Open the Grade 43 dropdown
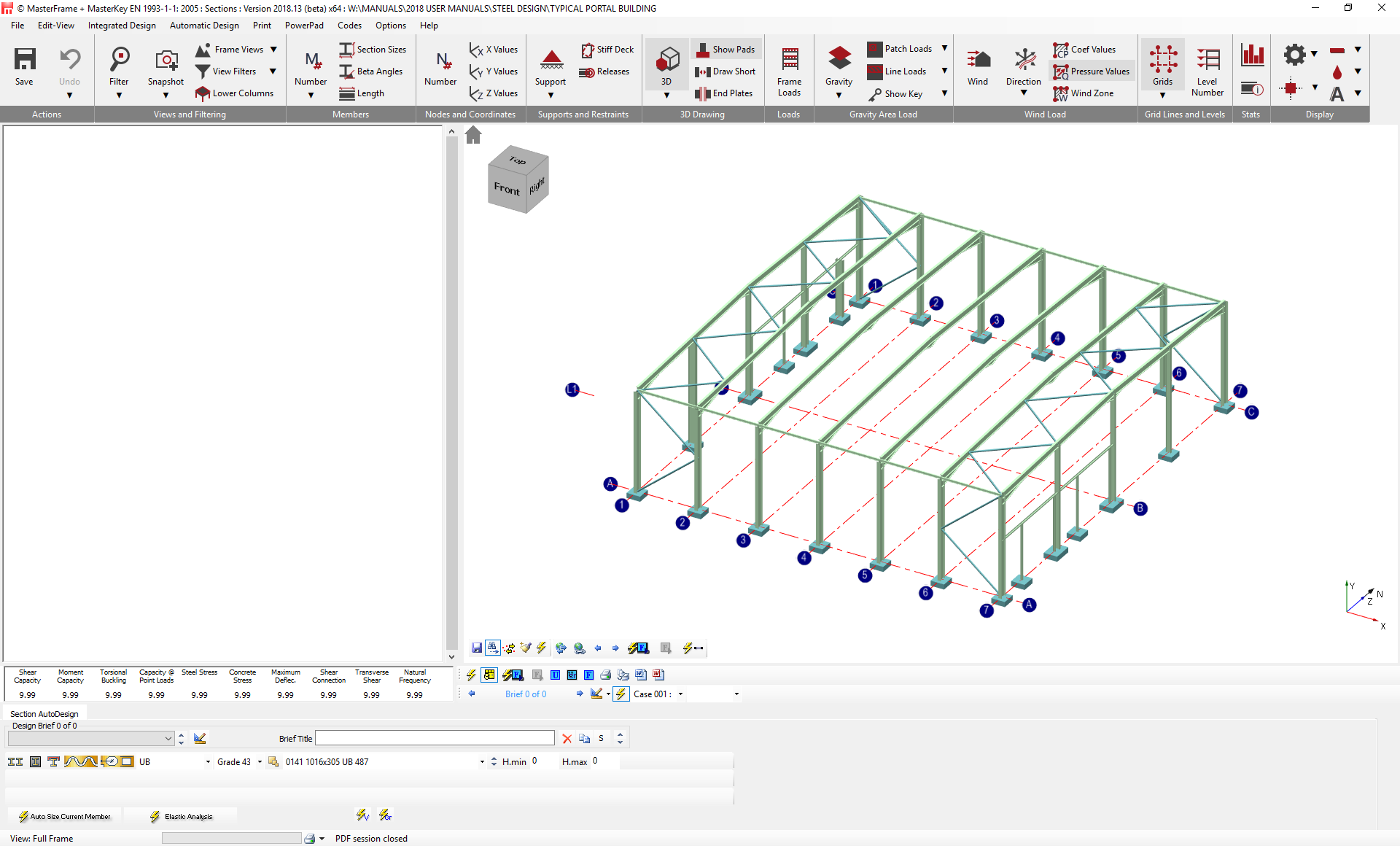 pos(260,761)
